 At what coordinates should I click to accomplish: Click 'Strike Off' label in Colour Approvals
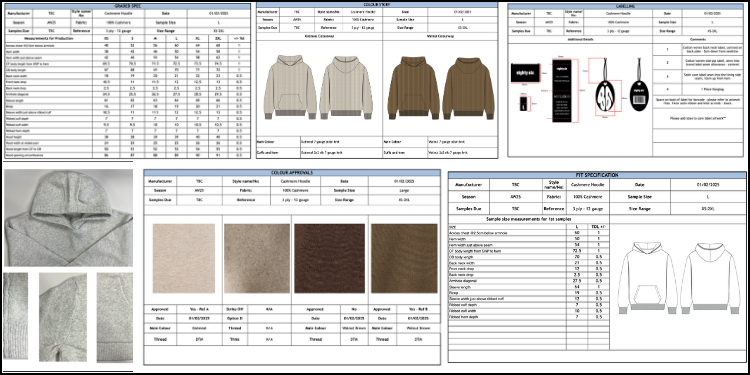click(235, 309)
